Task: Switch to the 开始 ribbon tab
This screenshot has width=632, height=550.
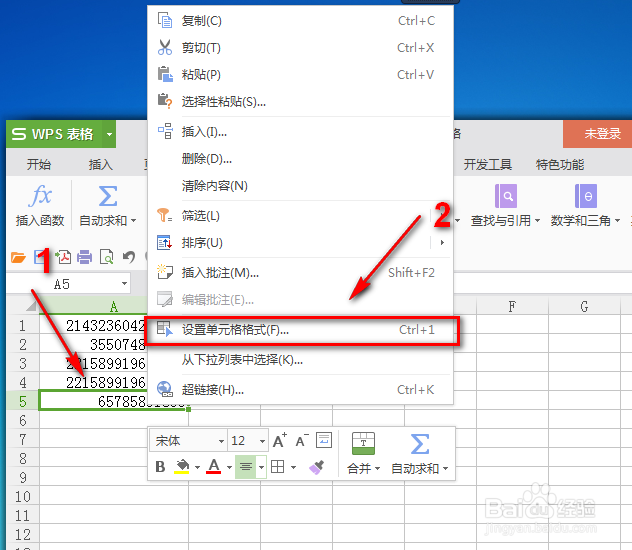Action: [39, 164]
